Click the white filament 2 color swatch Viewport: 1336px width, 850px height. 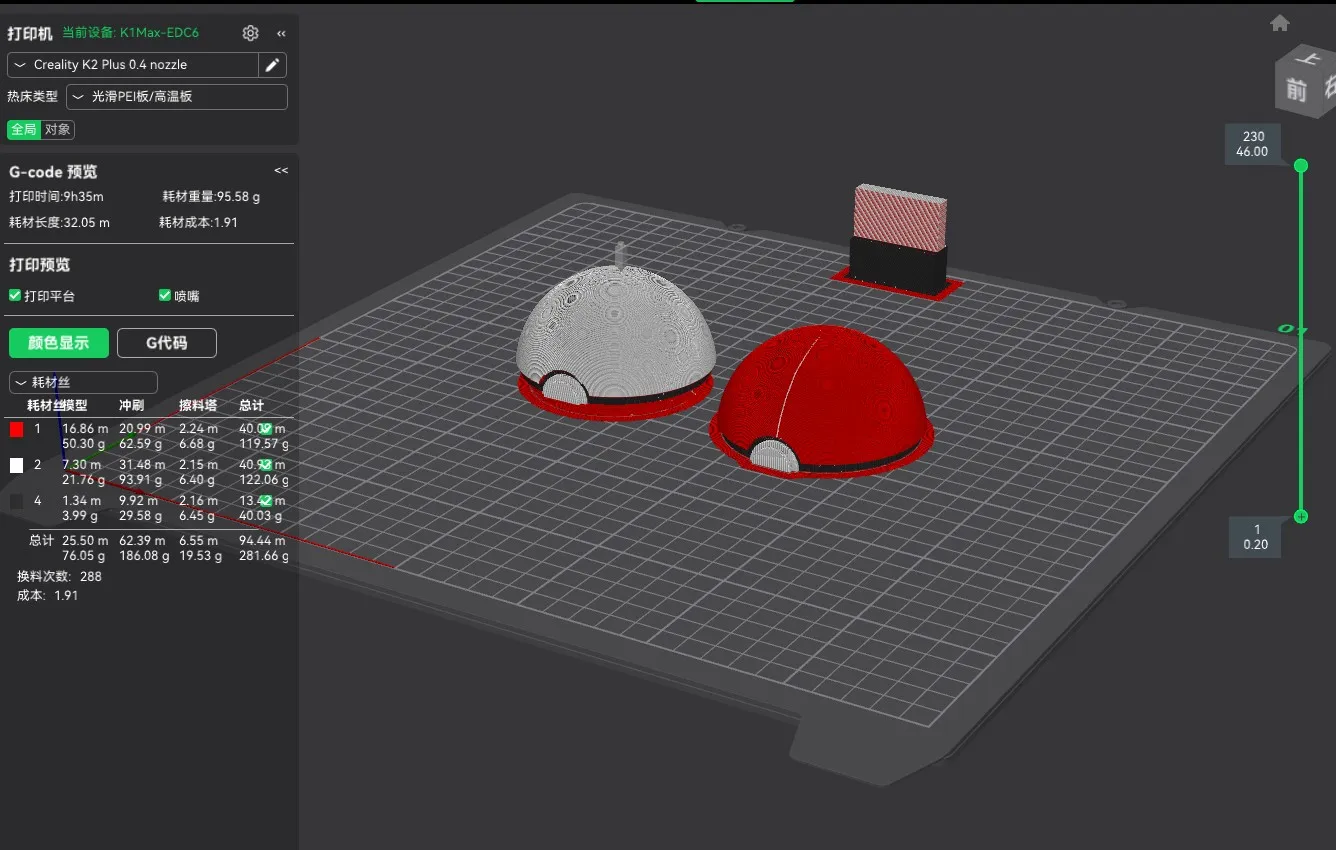[17, 465]
